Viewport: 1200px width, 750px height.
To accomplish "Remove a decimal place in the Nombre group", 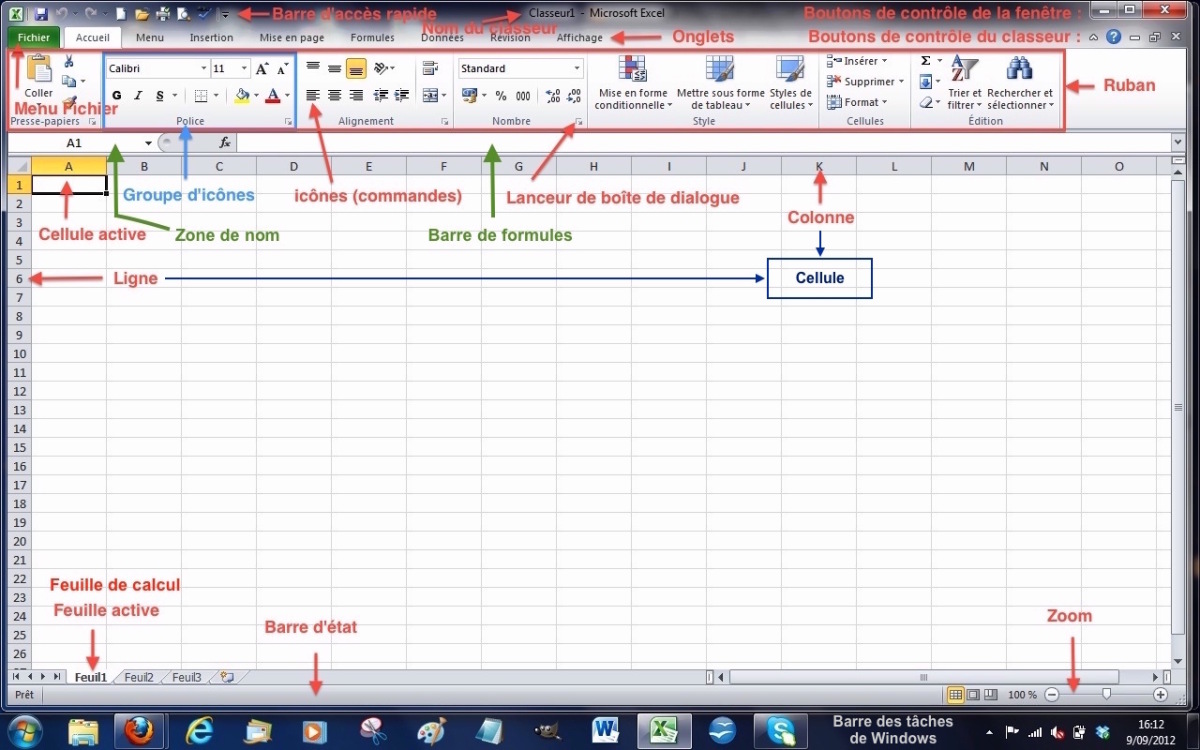I will tap(574, 96).
